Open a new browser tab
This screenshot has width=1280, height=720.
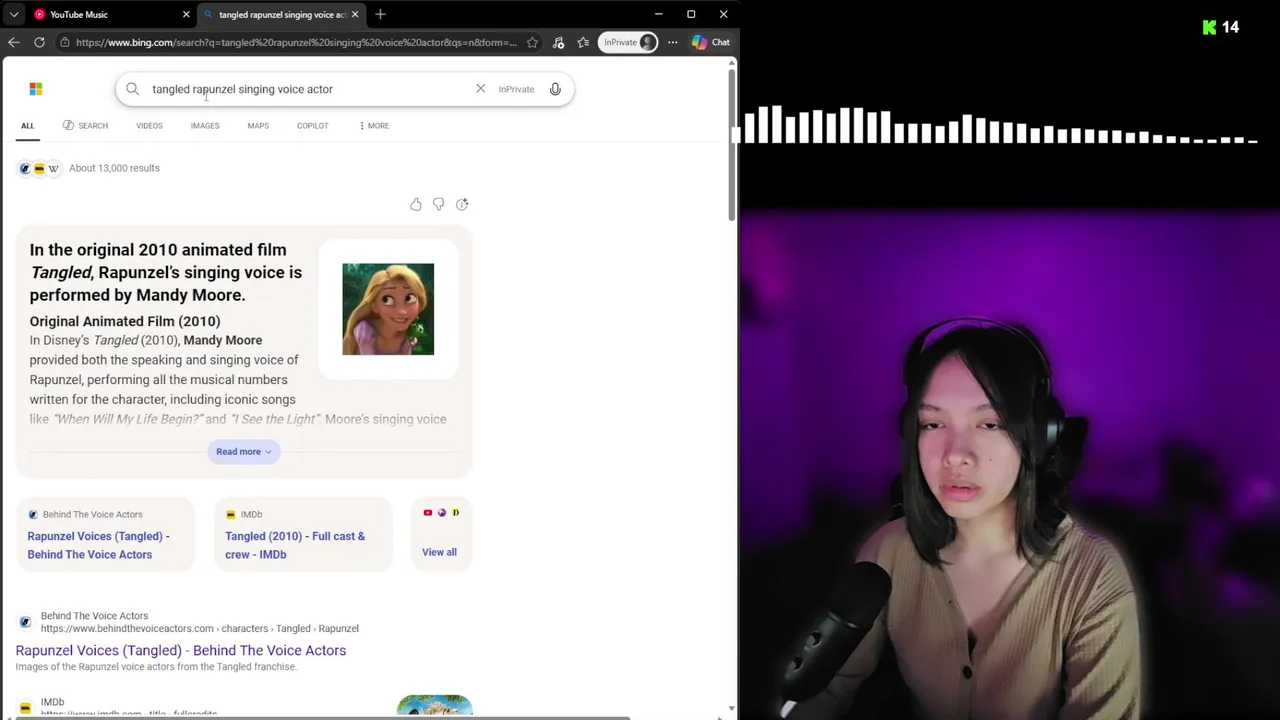(x=380, y=14)
